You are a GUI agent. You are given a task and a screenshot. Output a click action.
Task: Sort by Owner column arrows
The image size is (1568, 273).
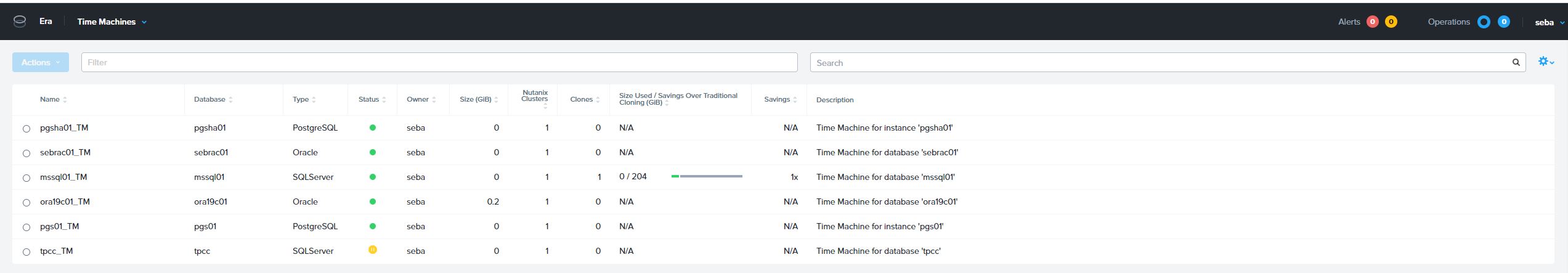click(434, 100)
